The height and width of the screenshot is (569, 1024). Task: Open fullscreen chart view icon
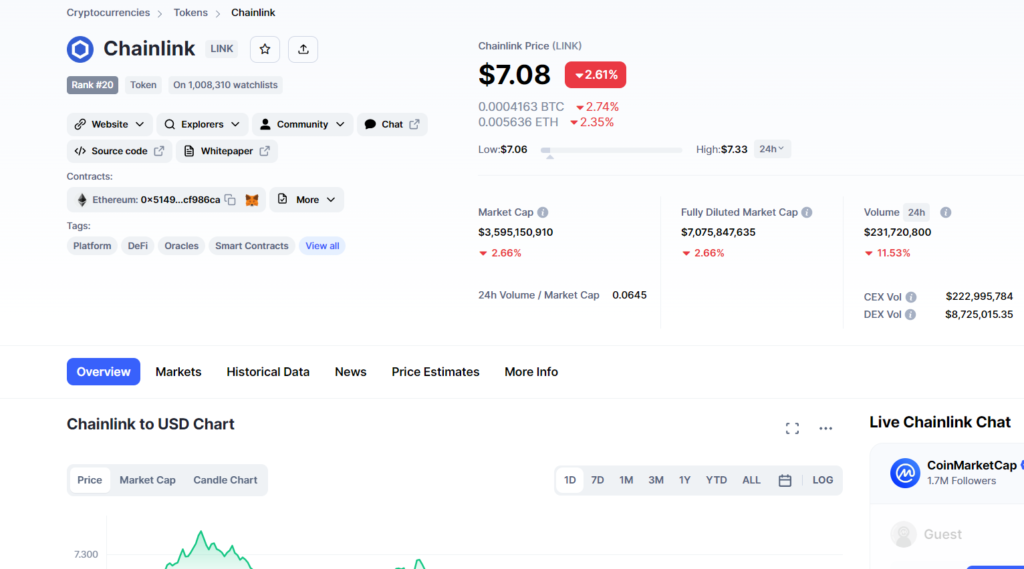[x=792, y=428]
